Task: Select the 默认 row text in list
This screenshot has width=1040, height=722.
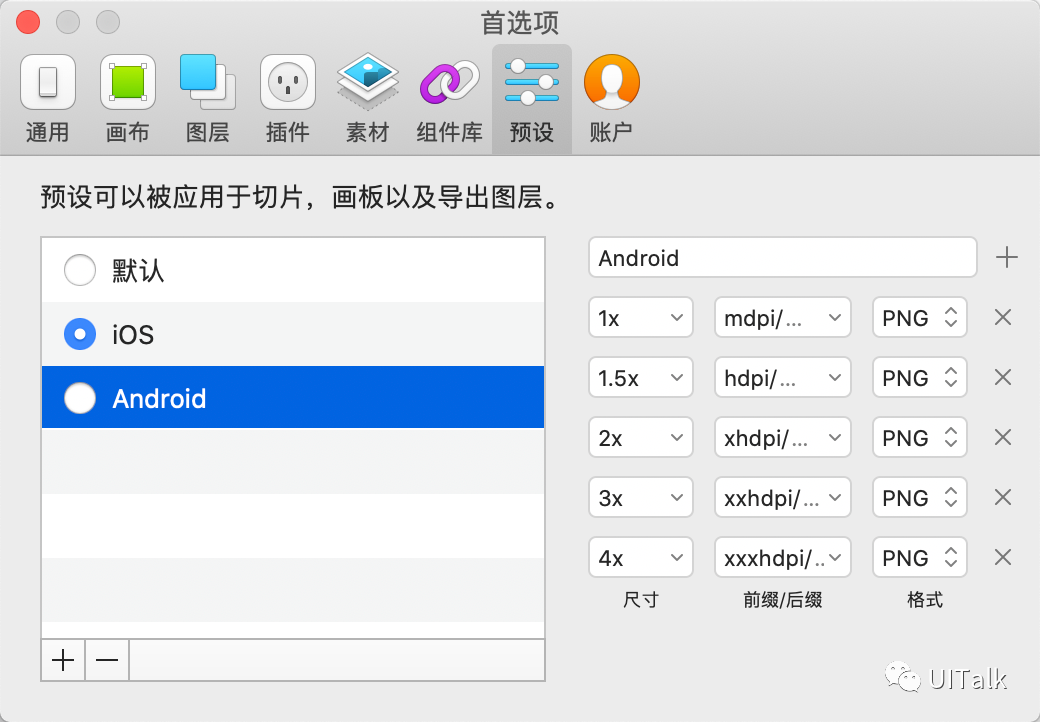Action: [138, 271]
